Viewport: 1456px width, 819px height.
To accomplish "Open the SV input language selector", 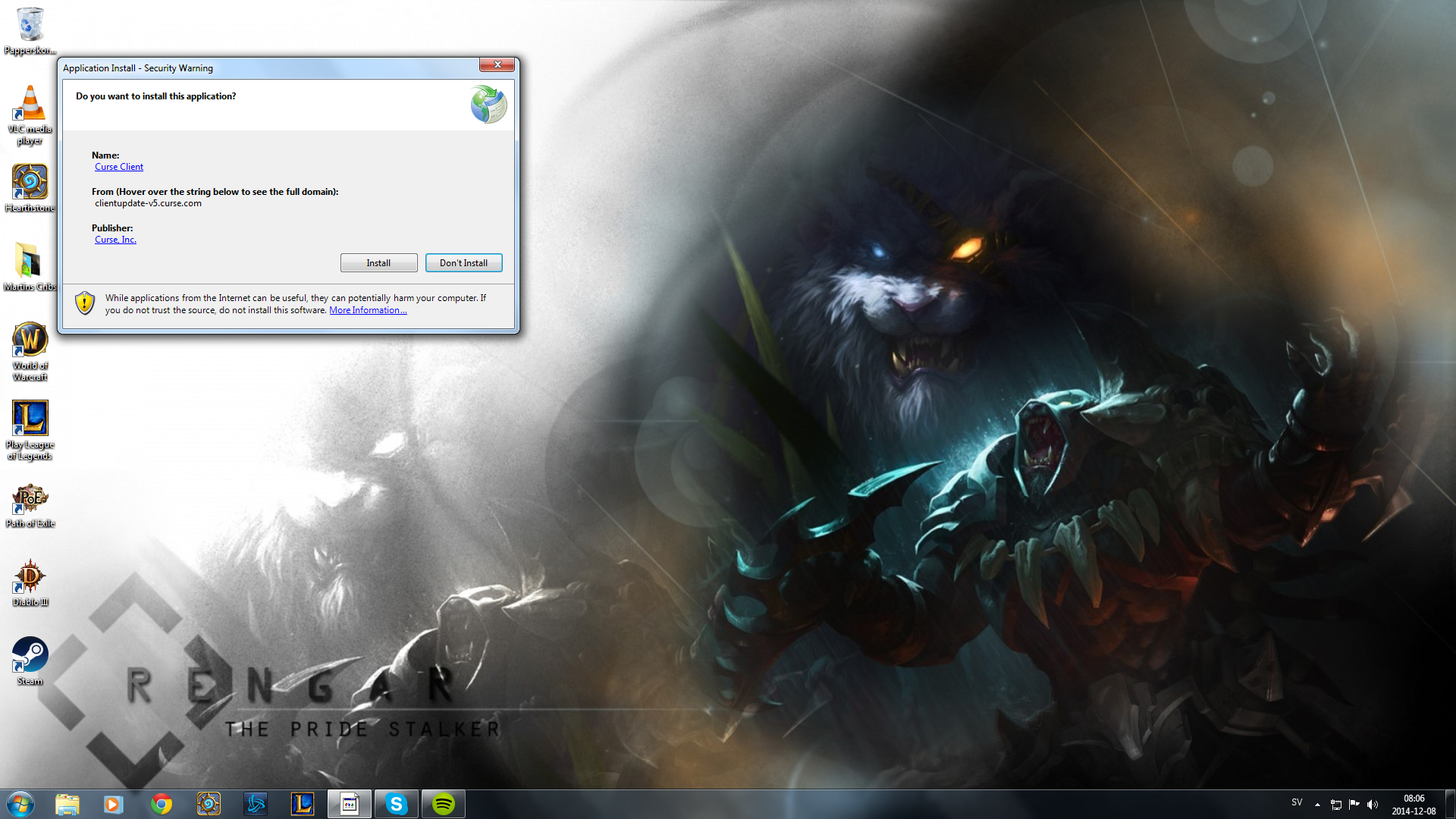I will point(1297,802).
